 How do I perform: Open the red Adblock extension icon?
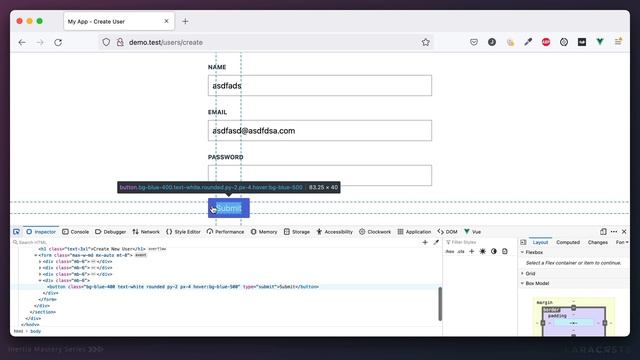pos(546,42)
